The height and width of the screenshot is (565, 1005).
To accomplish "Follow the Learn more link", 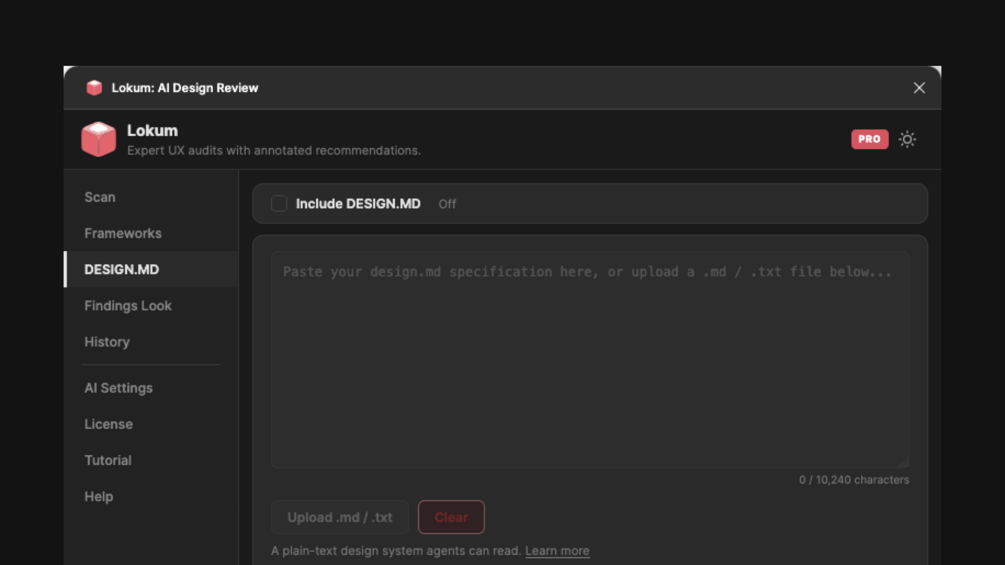I will tap(557, 551).
